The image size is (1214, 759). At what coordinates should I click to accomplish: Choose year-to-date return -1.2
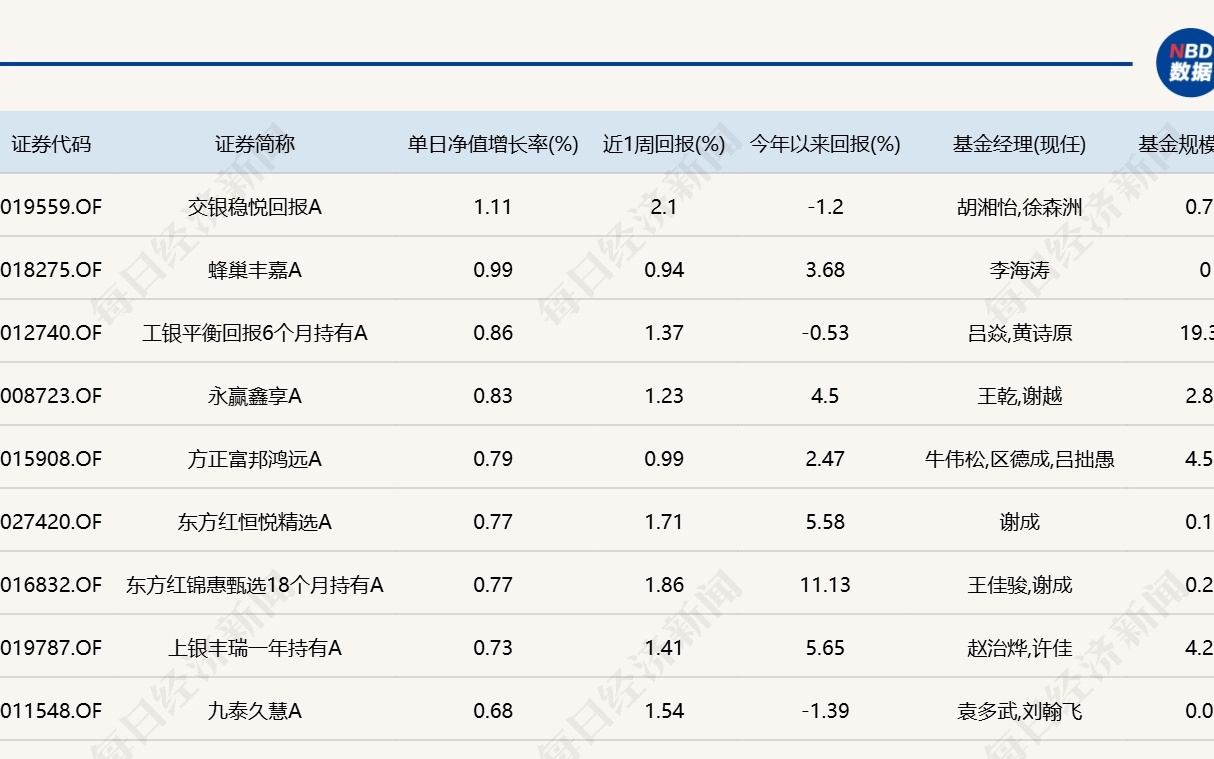coord(825,207)
